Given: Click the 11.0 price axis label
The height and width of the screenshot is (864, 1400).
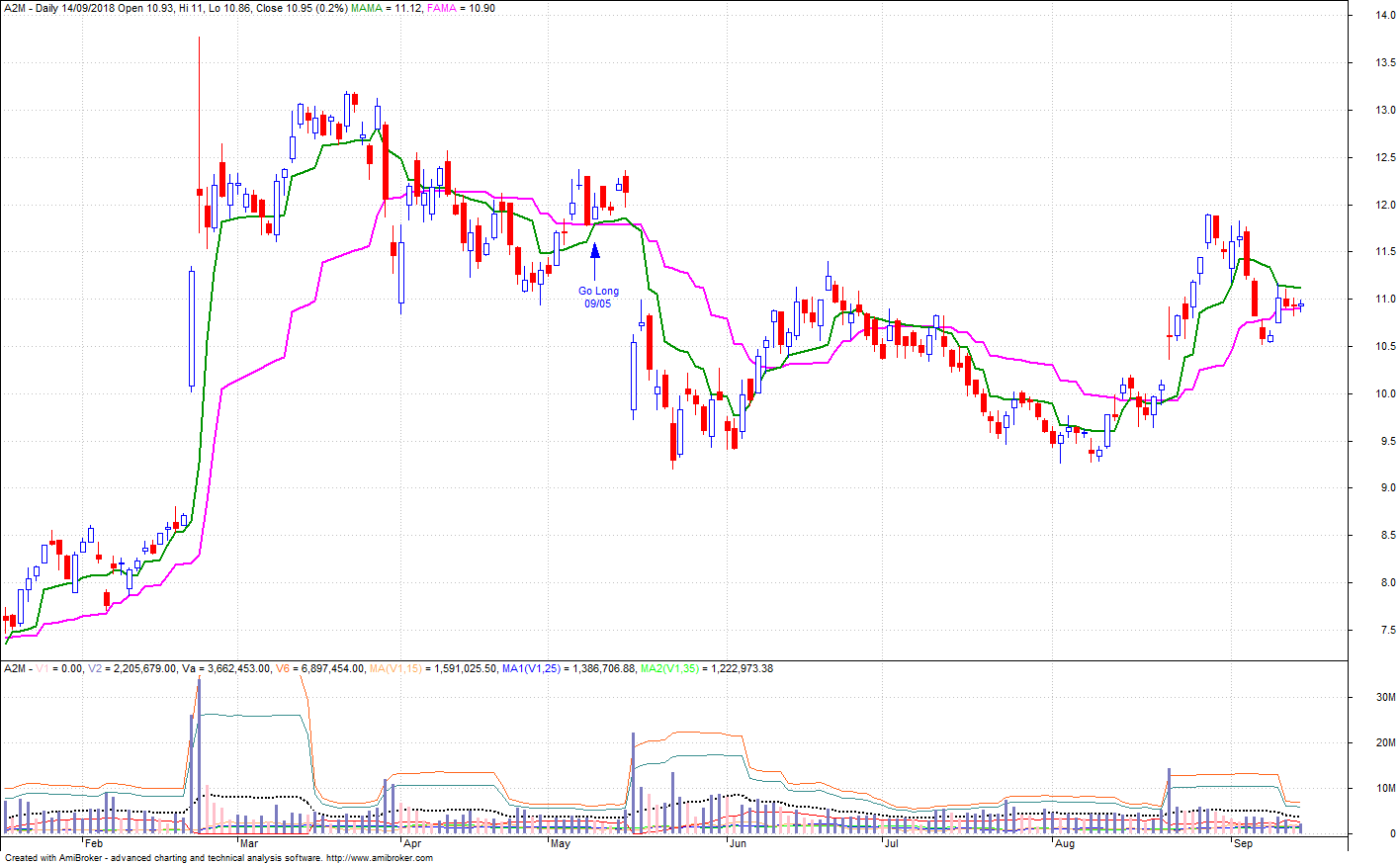Looking at the screenshot, I should 1384,300.
